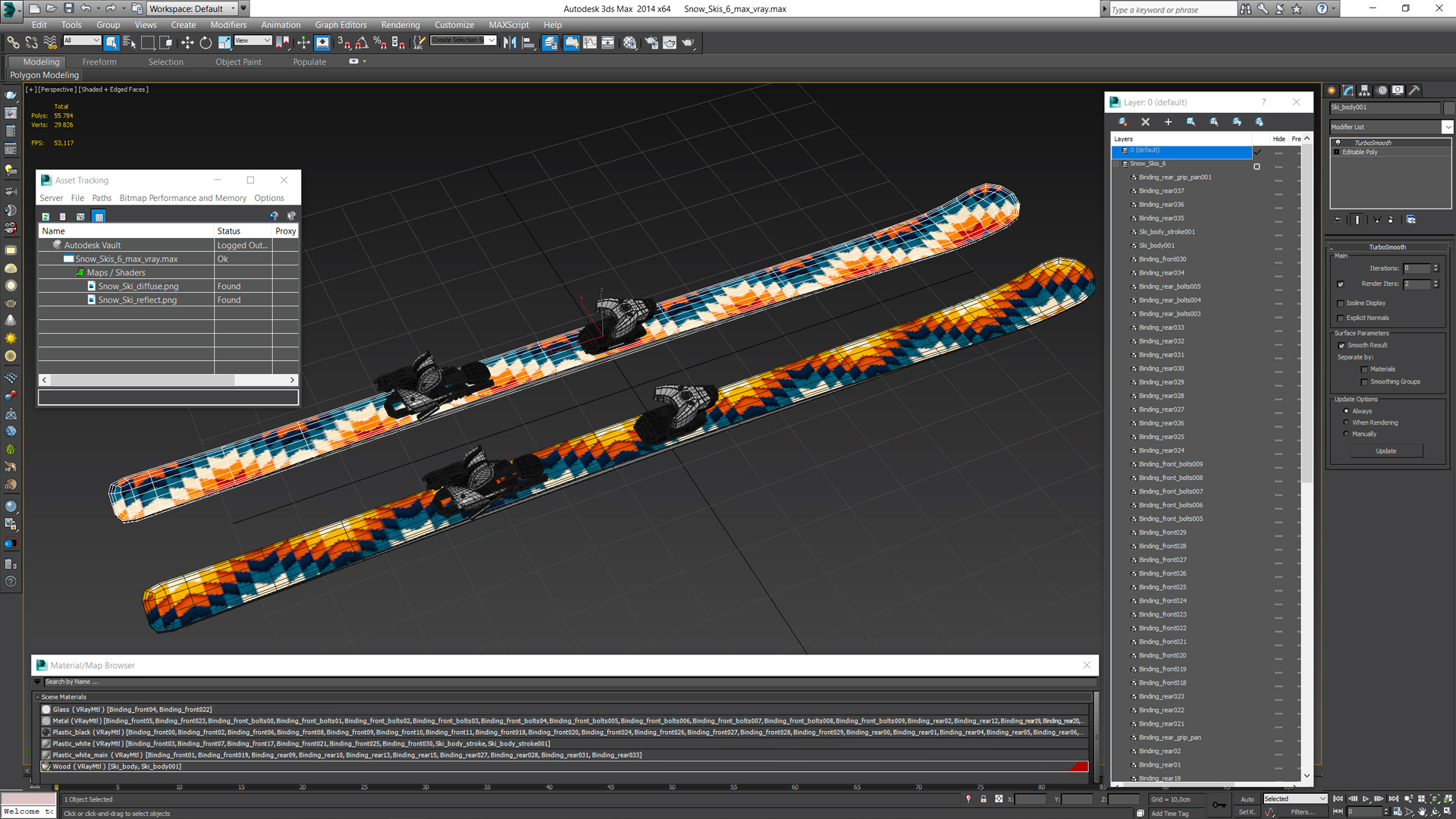Toggle the Explicit Normals checkbox
Image resolution: width=1456 pixels, height=819 pixels.
(1341, 318)
